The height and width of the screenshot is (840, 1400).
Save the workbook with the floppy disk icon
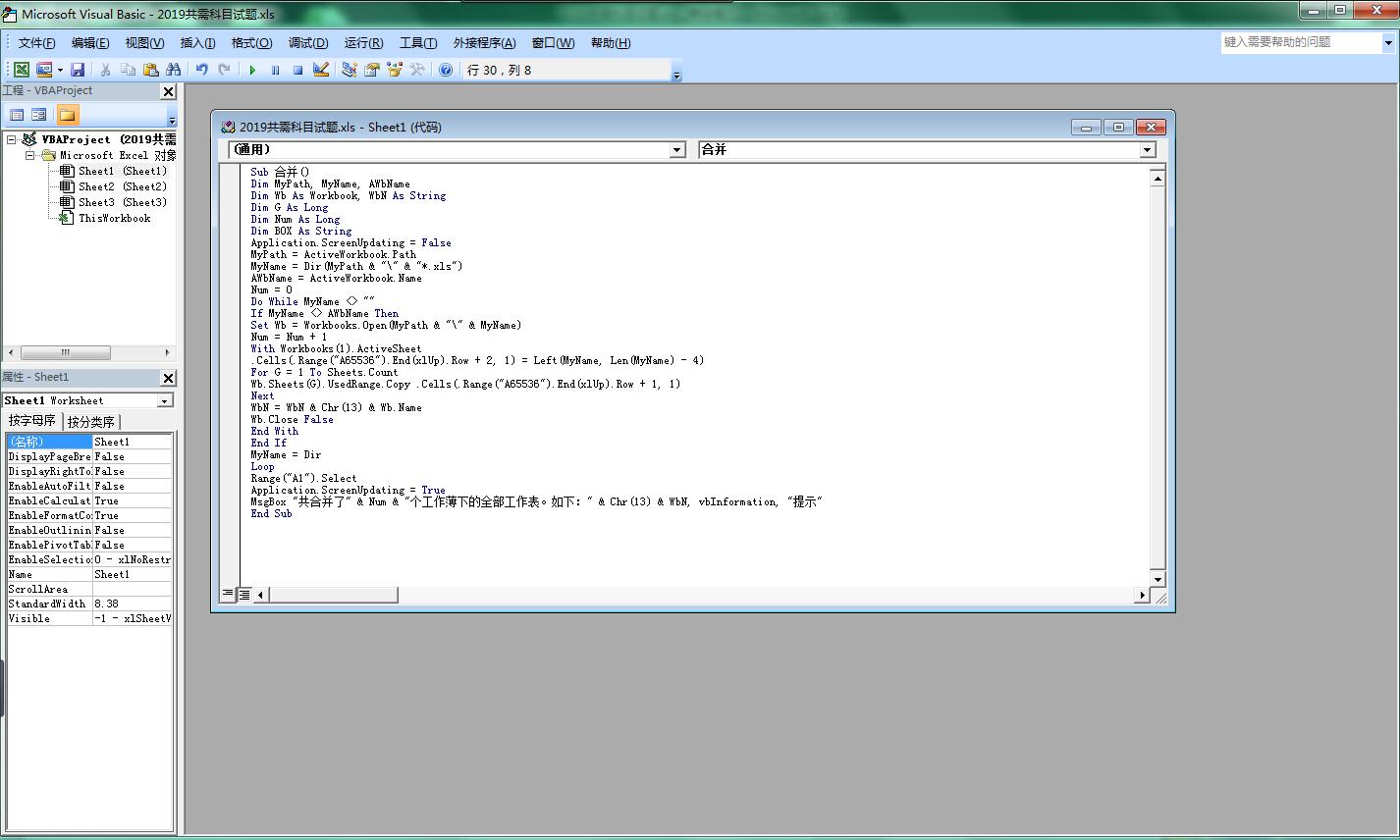[78, 70]
